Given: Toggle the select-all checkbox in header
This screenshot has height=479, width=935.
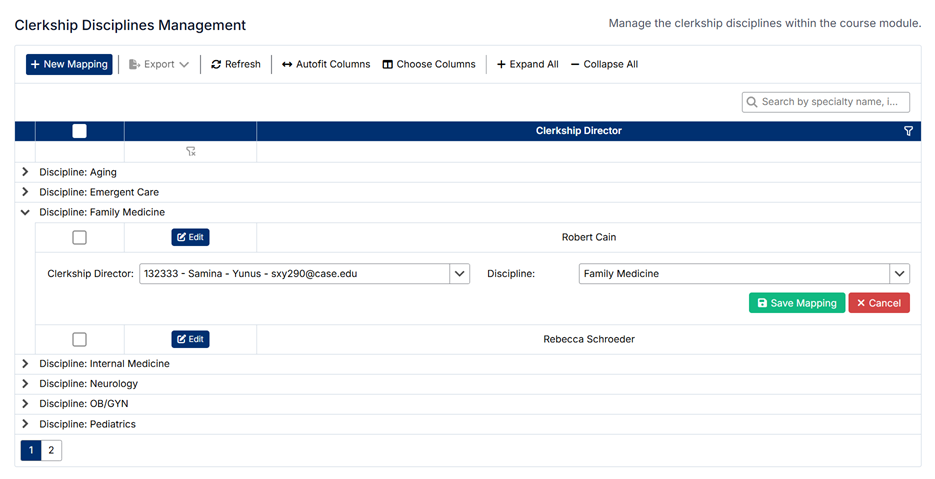Looking at the screenshot, I should tap(80, 131).
